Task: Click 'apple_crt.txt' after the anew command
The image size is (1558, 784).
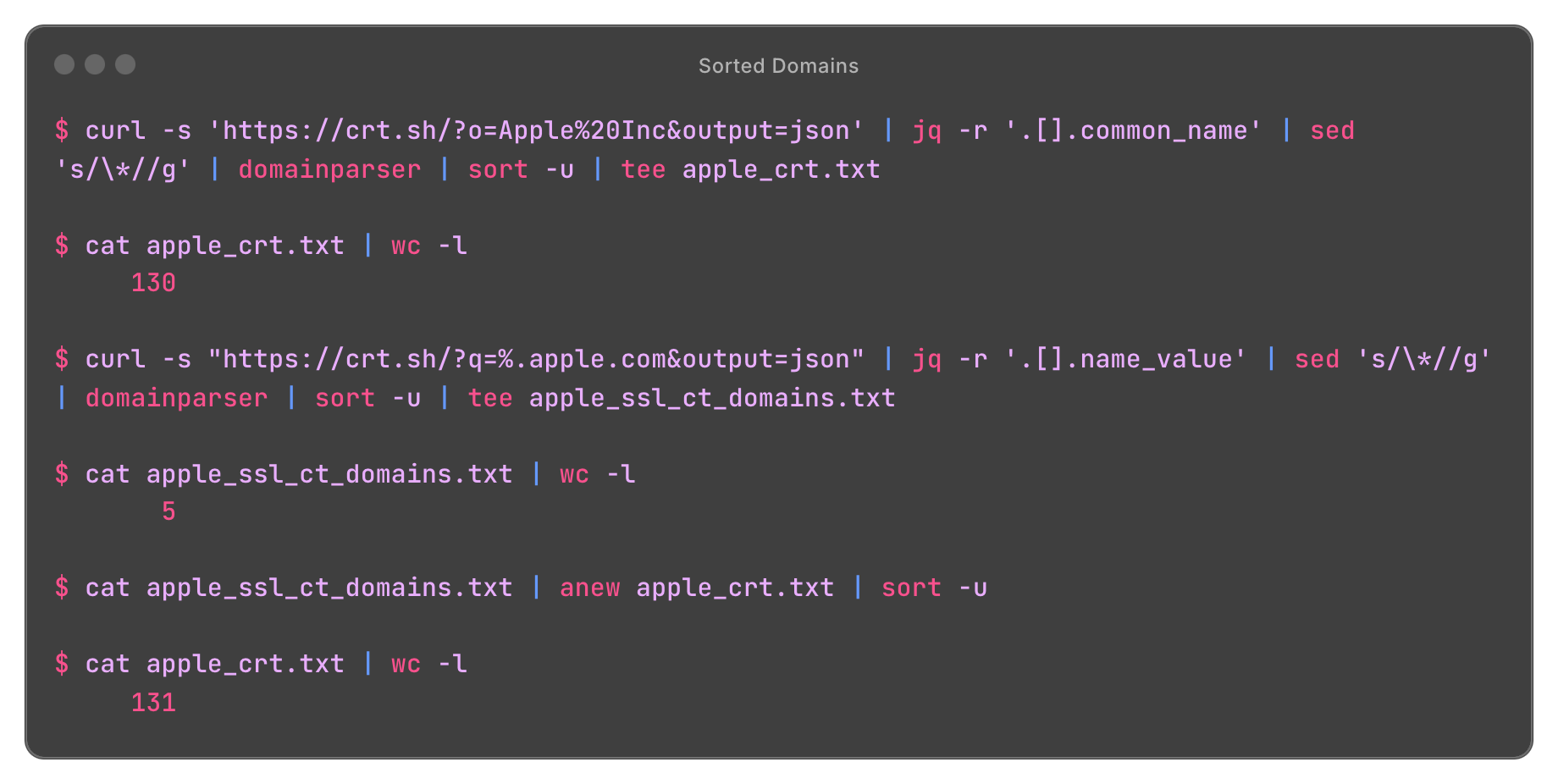Action: point(735,588)
